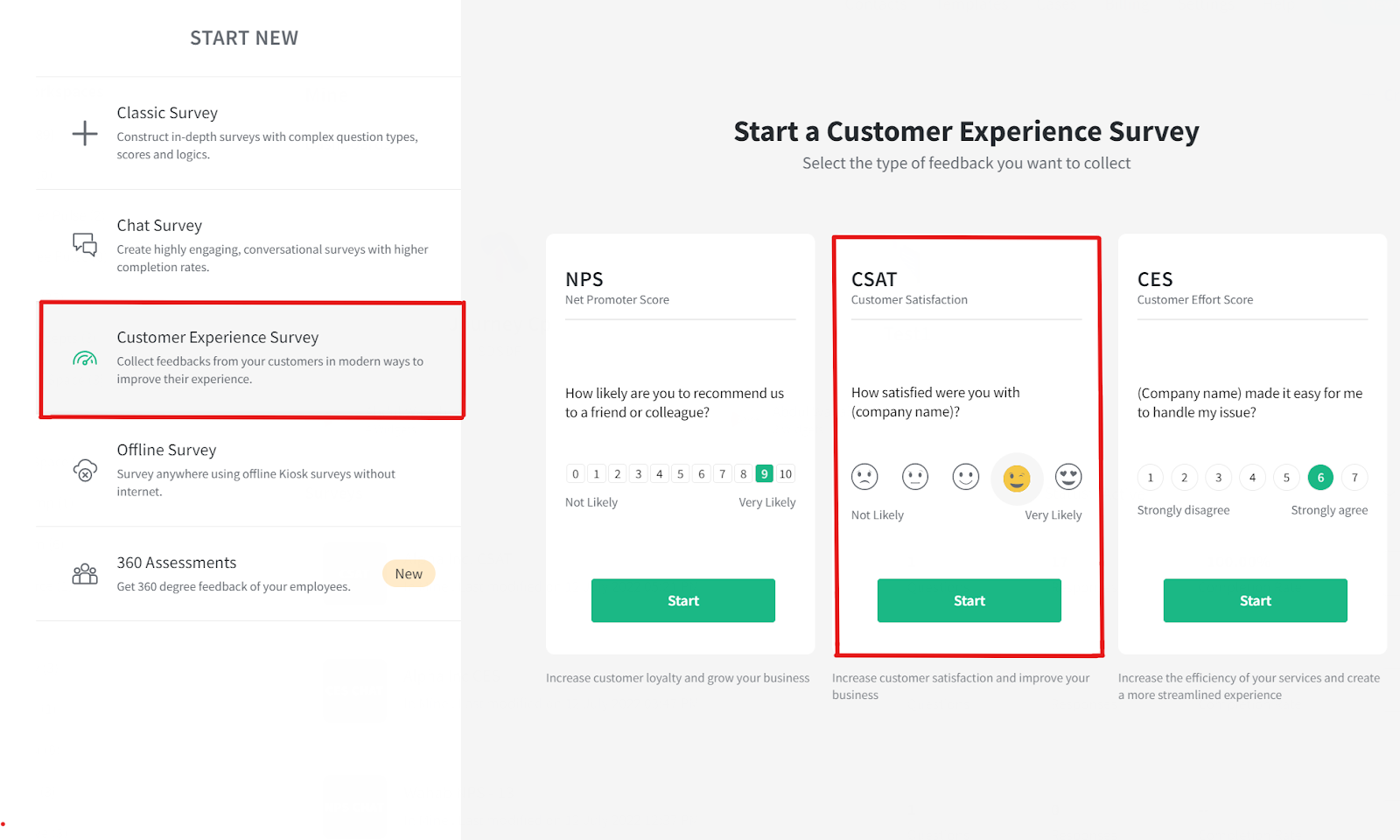The width and height of the screenshot is (1400, 840).
Task: Start the CSAT survey
Action: point(969,600)
